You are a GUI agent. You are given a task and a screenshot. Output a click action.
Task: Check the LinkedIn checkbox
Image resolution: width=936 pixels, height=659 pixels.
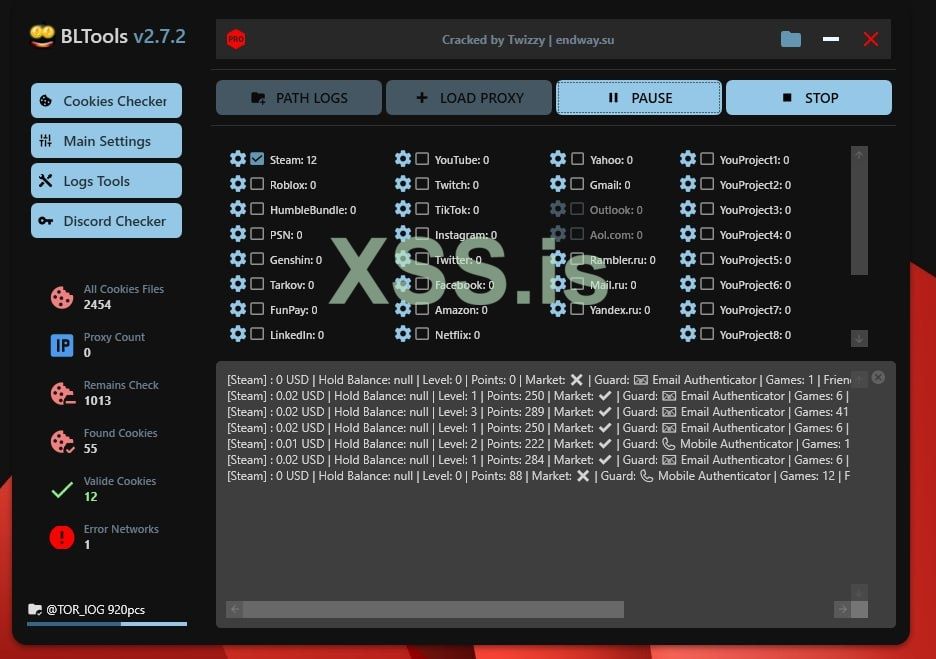pos(257,334)
